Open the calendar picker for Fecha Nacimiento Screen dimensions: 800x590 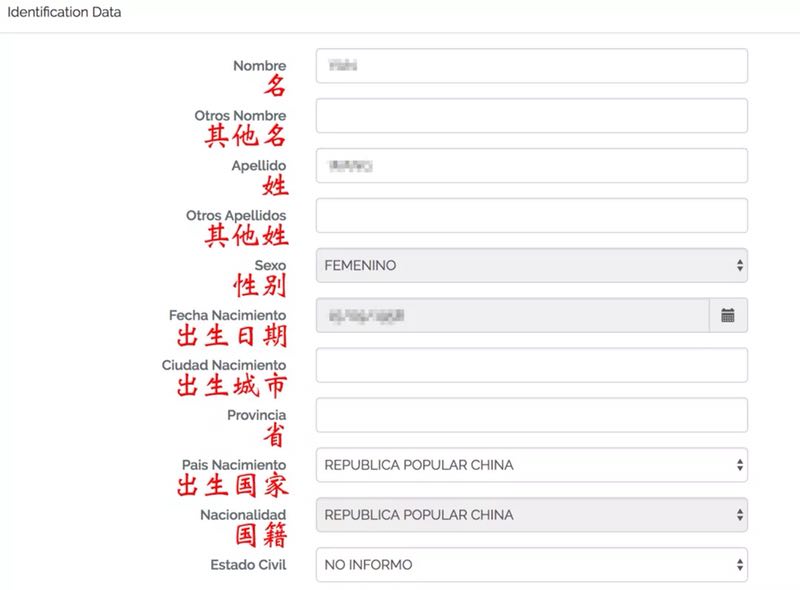[728, 315]
